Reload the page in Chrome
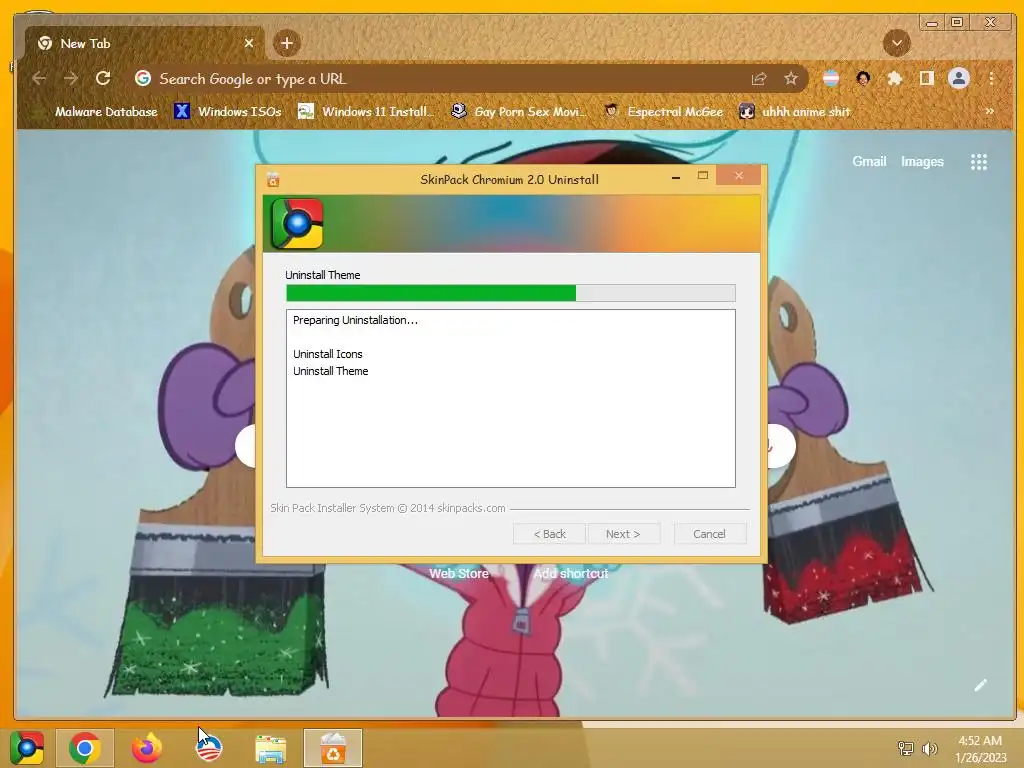Screen dimensions: 1024x768 (103, 79)
